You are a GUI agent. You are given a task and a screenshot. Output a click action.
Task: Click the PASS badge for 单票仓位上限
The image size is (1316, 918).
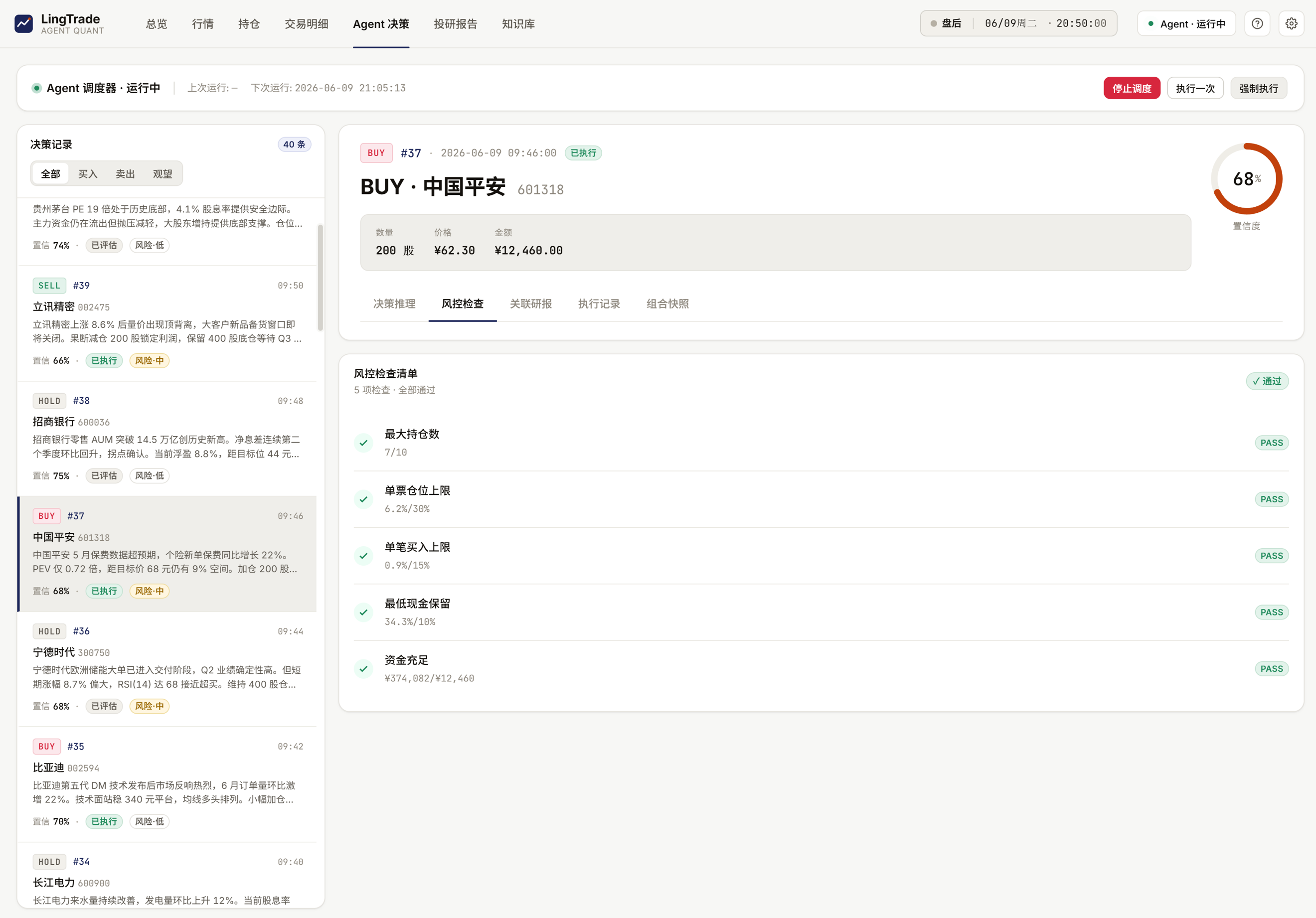pos(1272,499)
